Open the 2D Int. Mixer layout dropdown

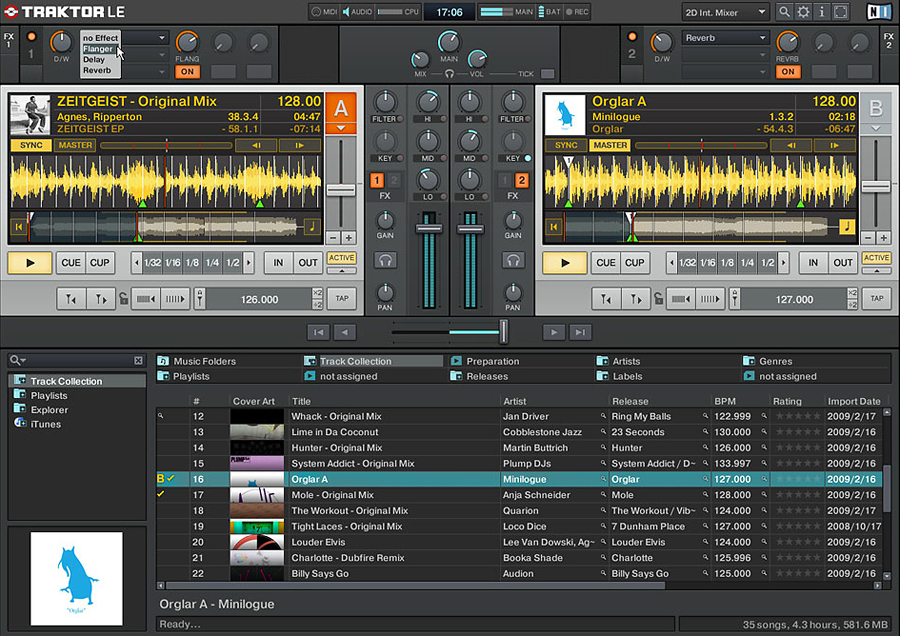pos(725,12)
